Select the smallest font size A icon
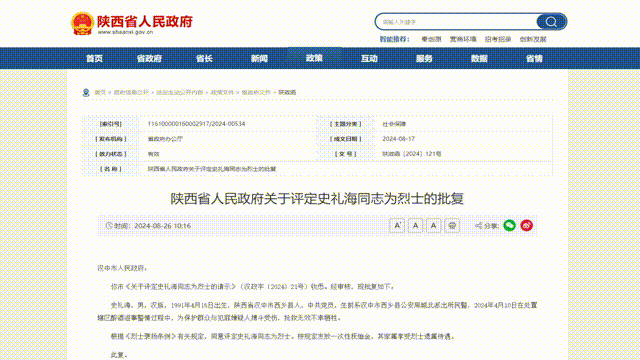The width and height of the screenshot is (640, 360). pos(433,225)
